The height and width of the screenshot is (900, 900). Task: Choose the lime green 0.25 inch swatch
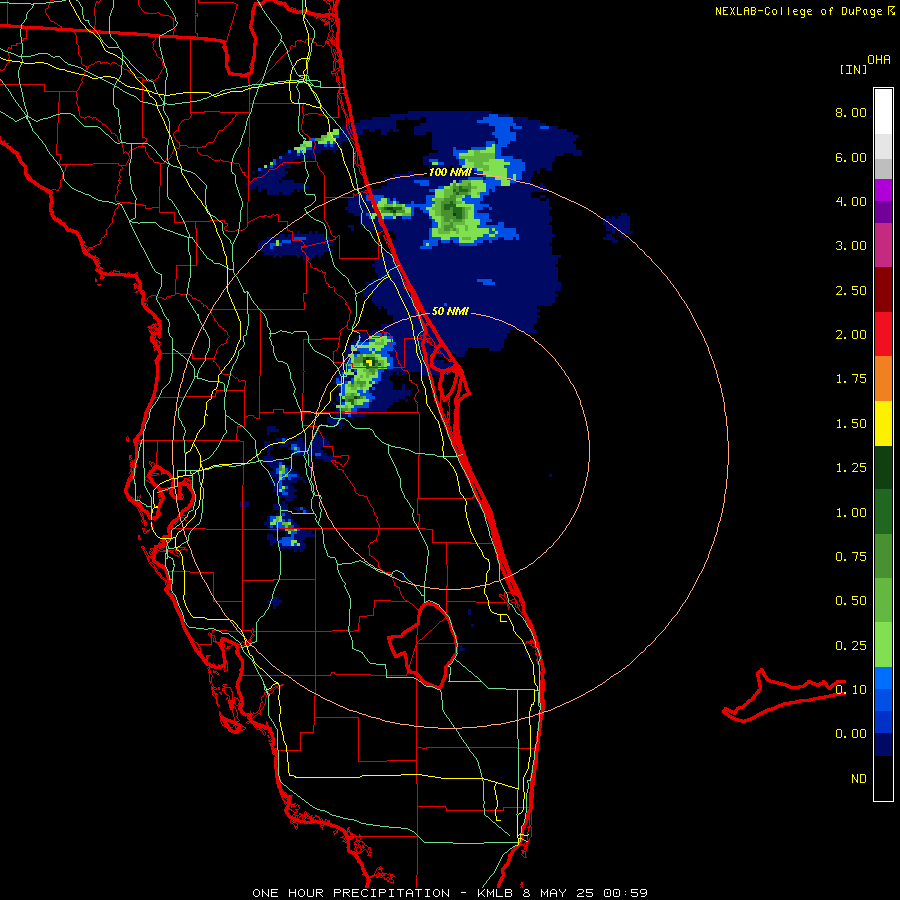click(883, 645)
